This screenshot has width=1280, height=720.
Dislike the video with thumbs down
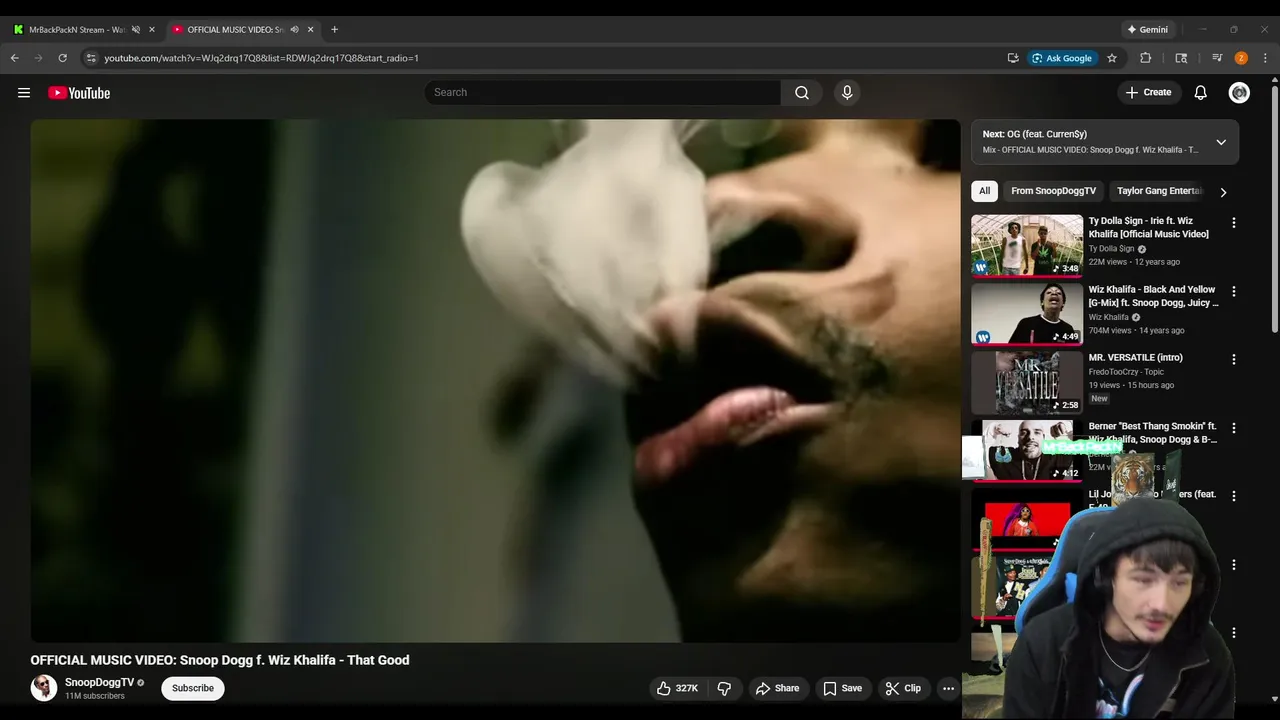[725, 688]
